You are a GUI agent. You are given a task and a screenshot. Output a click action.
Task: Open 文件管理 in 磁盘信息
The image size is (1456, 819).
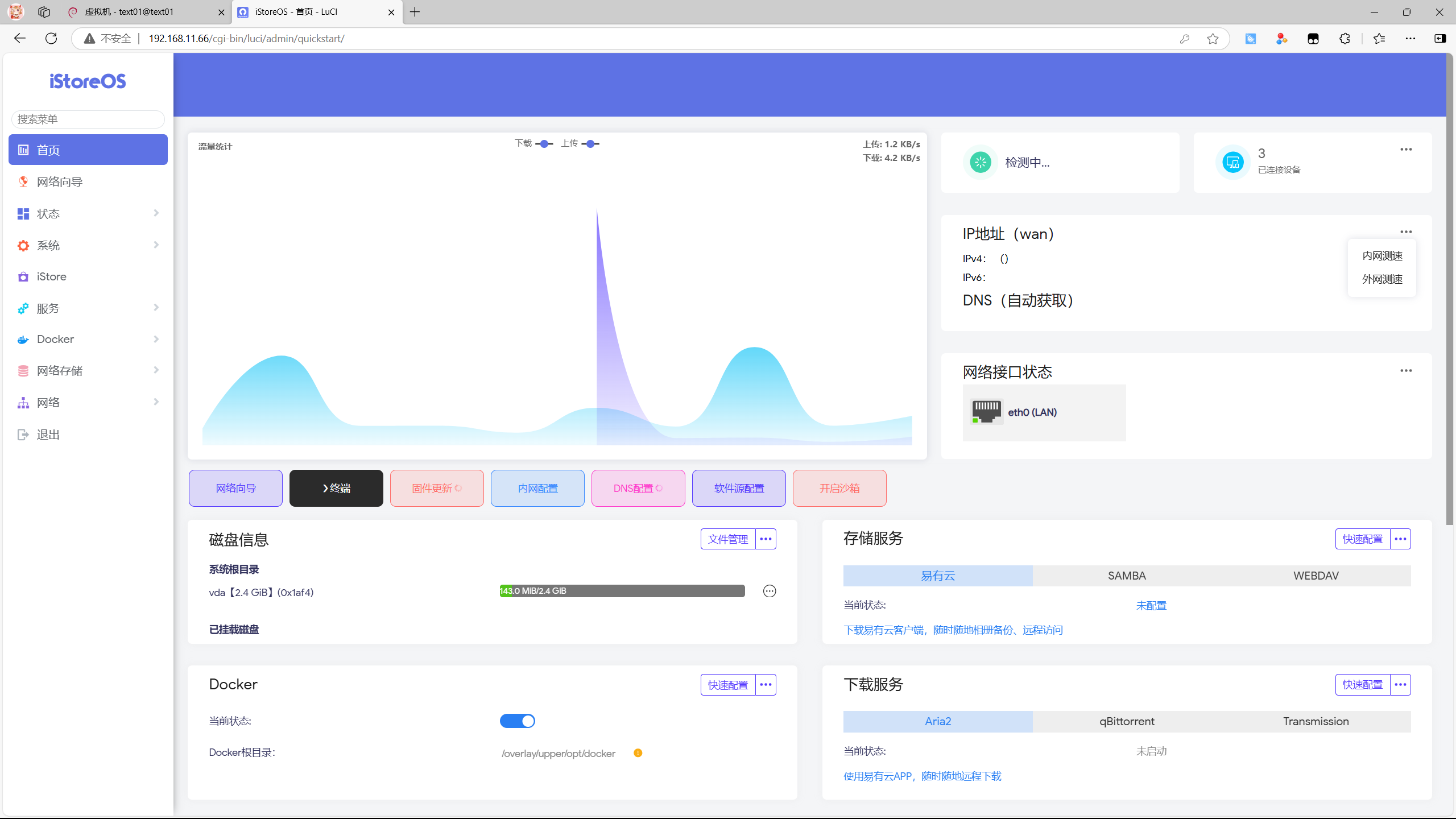tap(728, 539)
